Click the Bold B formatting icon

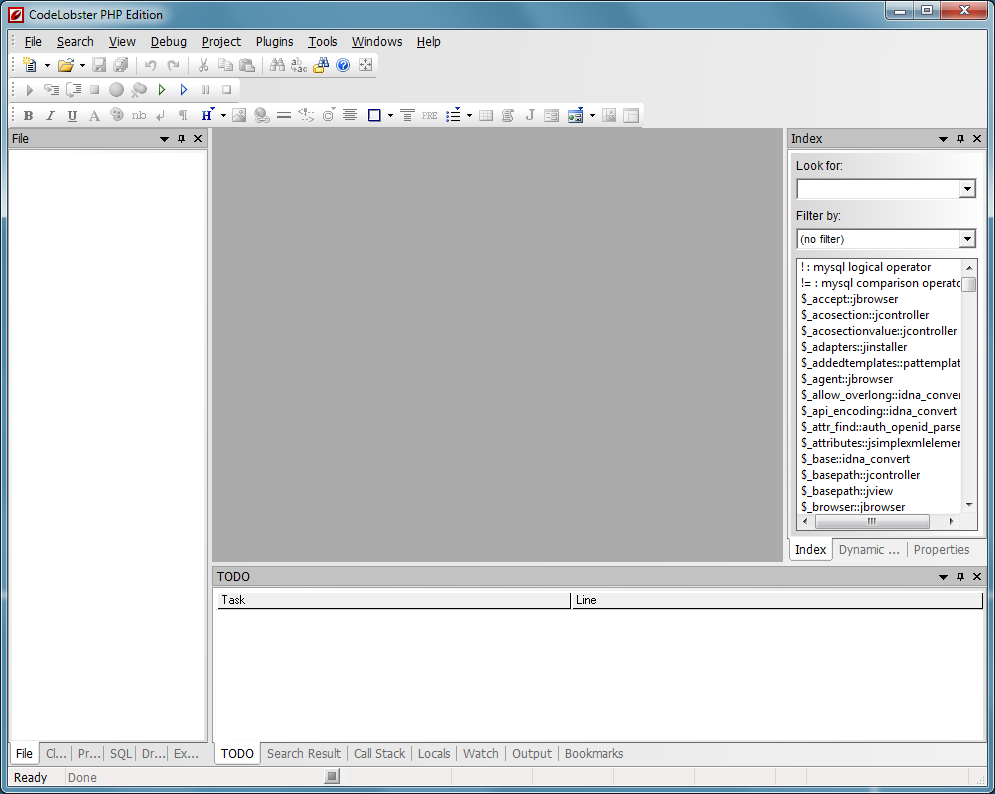[x=28, y=116]
